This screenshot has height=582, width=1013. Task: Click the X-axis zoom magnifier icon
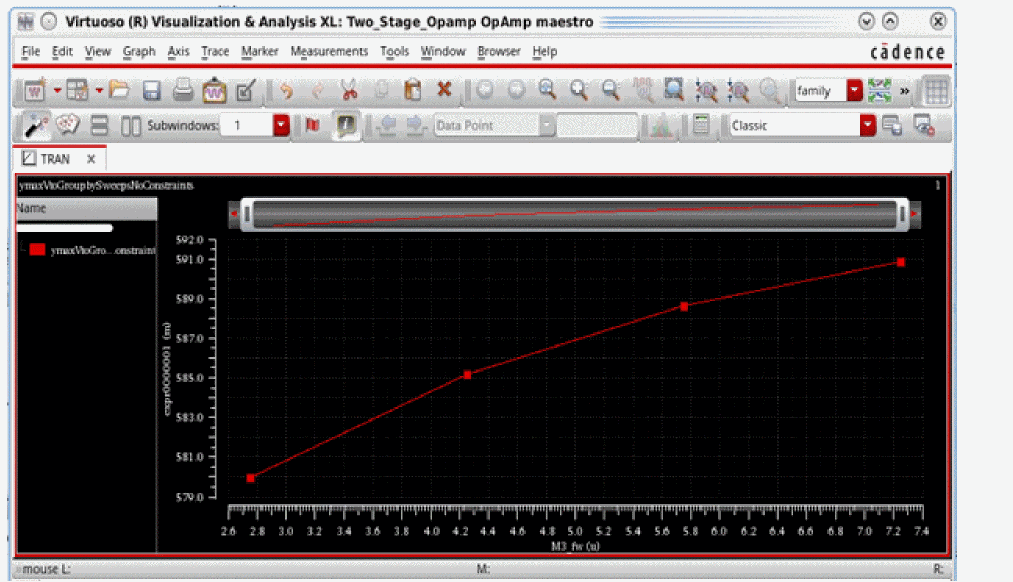pyautogui.click(x=706, y=91)
